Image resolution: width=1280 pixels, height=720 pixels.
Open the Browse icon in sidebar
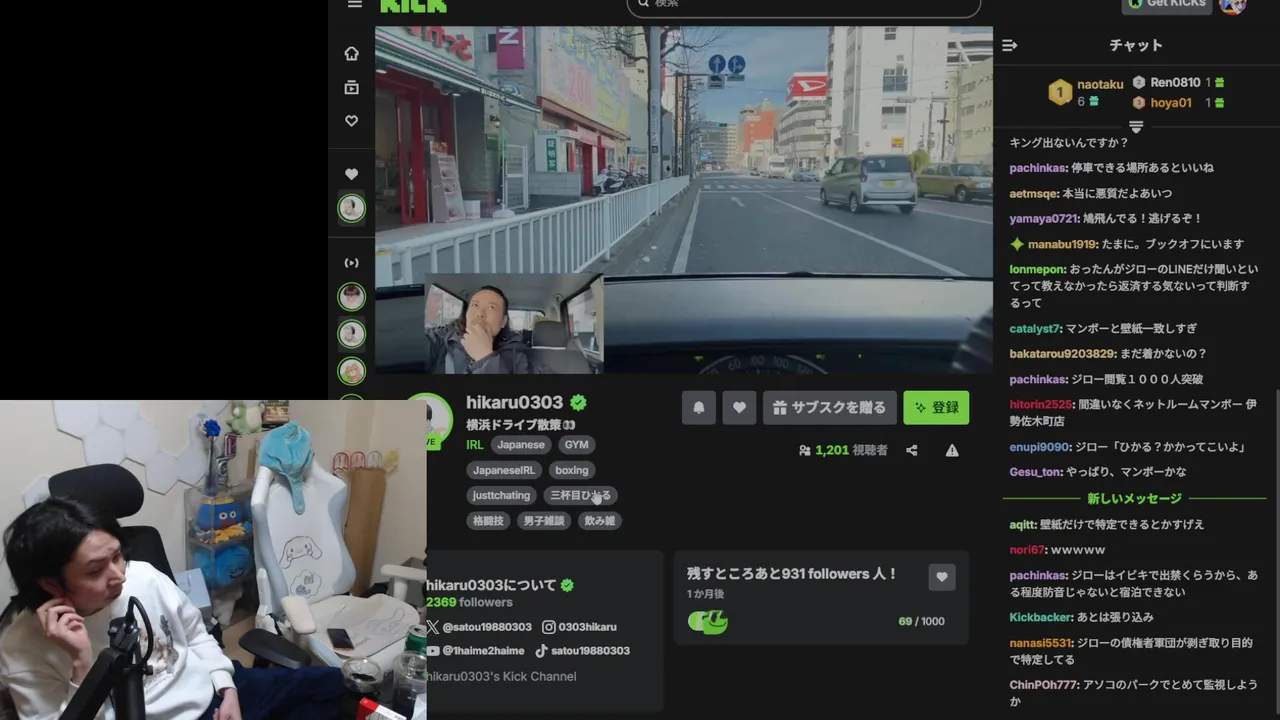(x=351, y=88)
